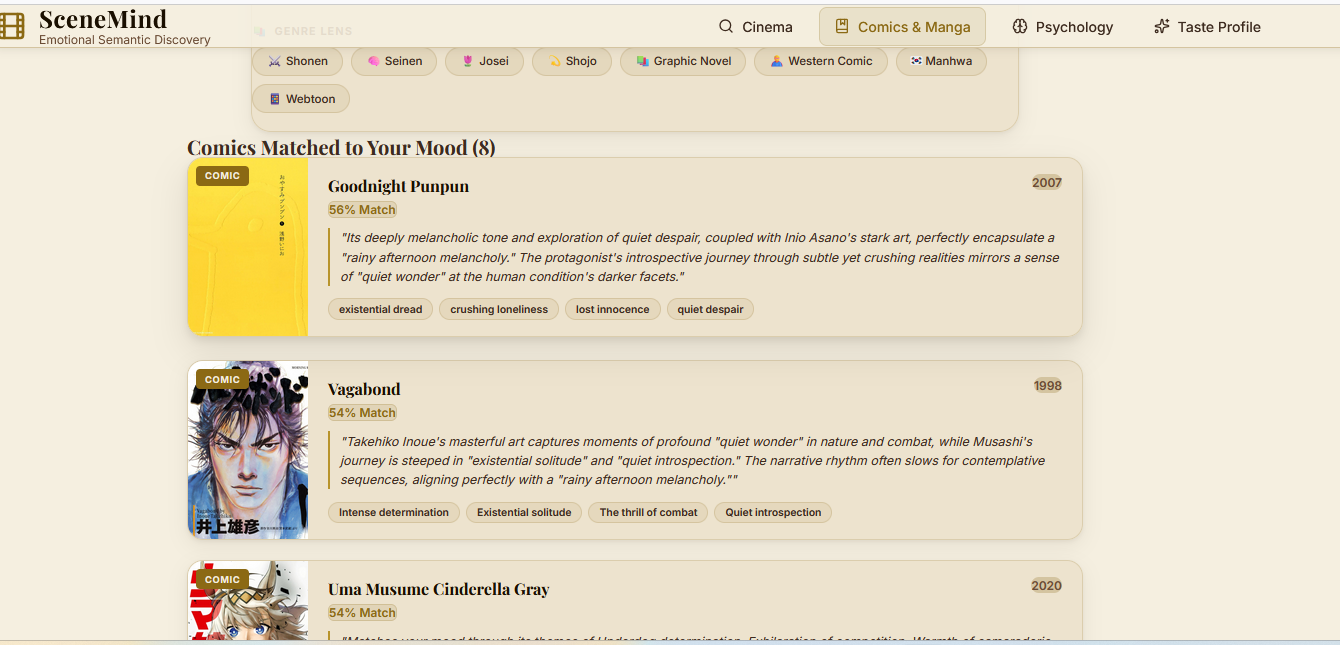Click the 56% Match label
The height and width of the screenshot is (645, 1340).
click(x=362, y=210)
